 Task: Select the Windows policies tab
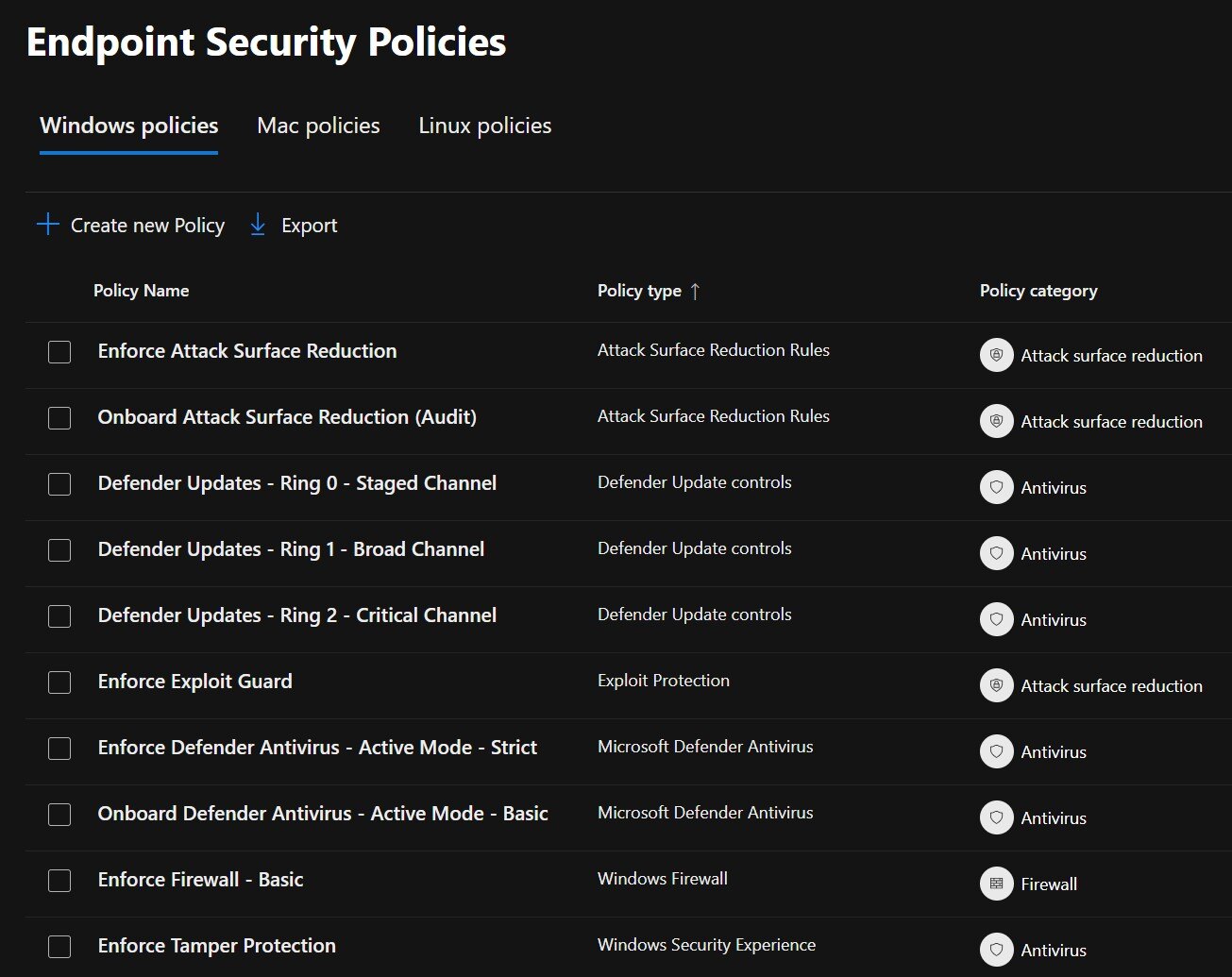(128, 126)
